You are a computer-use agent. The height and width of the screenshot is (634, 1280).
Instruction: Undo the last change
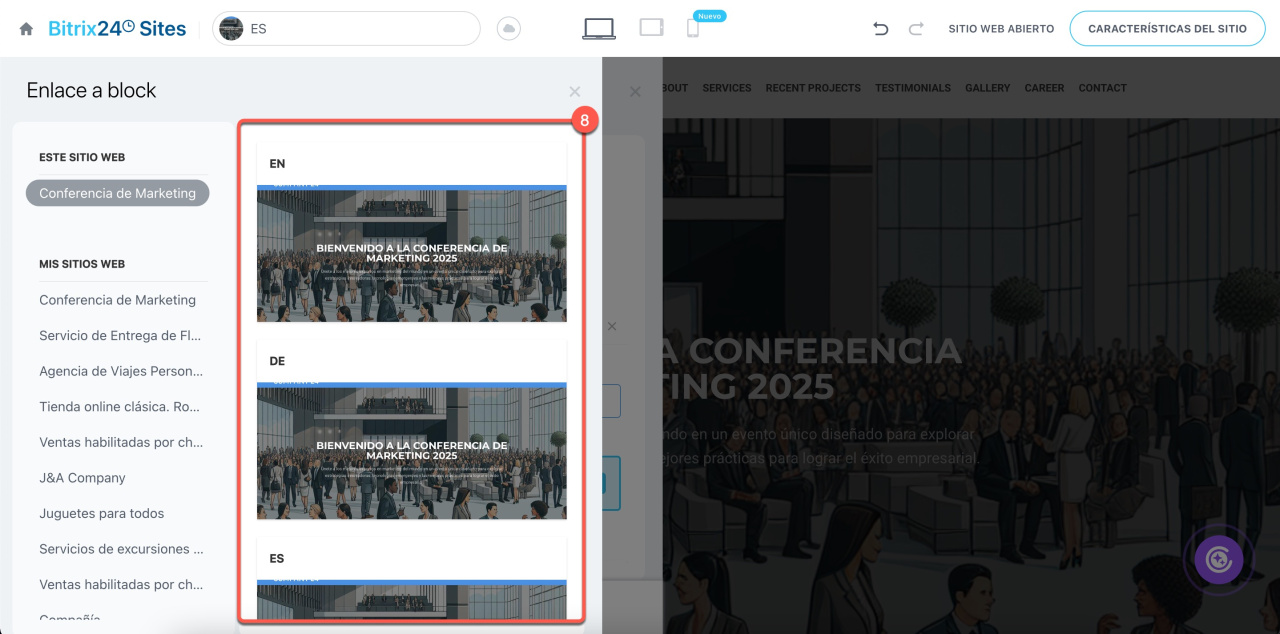(x=881, y=29)
